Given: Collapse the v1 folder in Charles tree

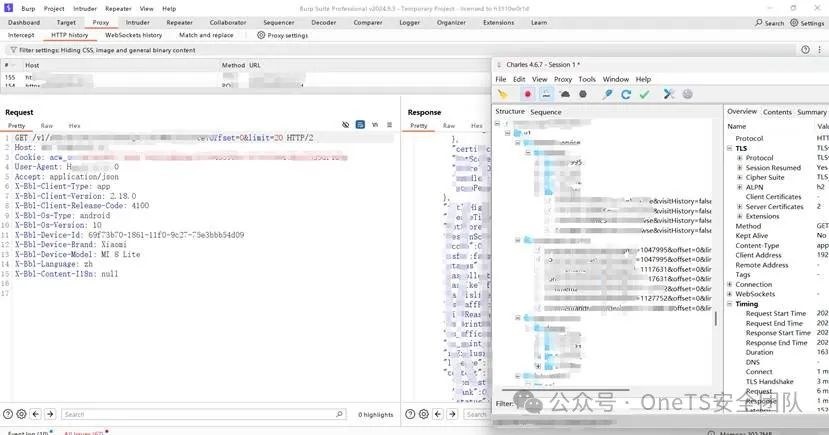Looking at the screenshot, I should point(508,133).
